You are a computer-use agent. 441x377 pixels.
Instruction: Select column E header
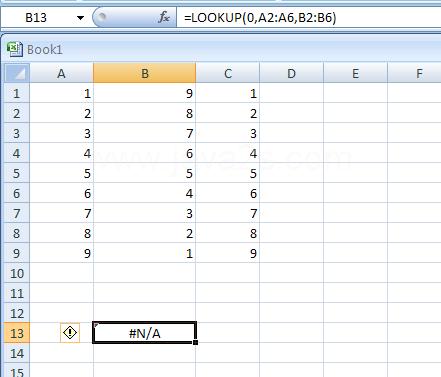click(355, 73)
